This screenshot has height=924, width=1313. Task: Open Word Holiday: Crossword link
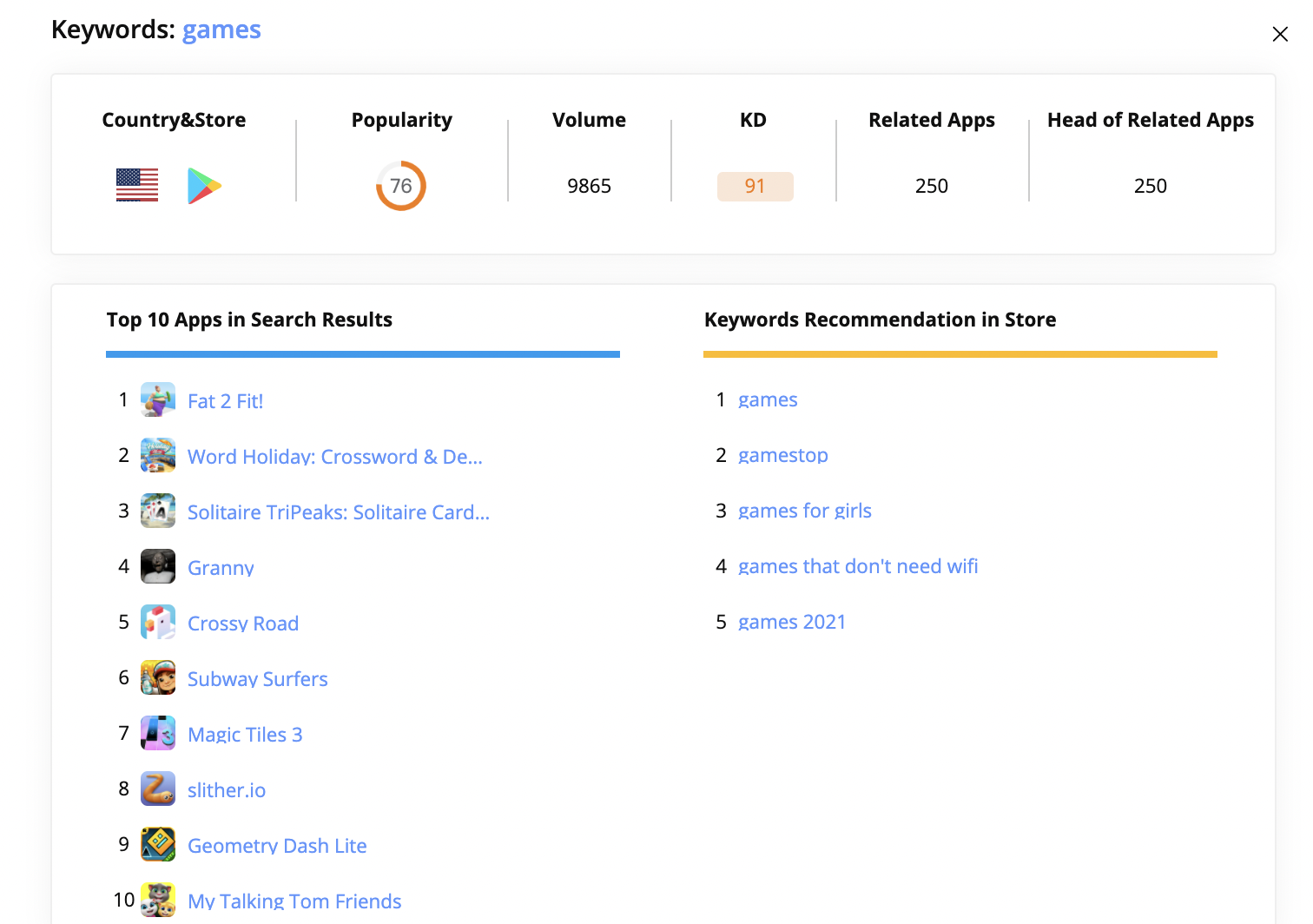tap(335, 457)
